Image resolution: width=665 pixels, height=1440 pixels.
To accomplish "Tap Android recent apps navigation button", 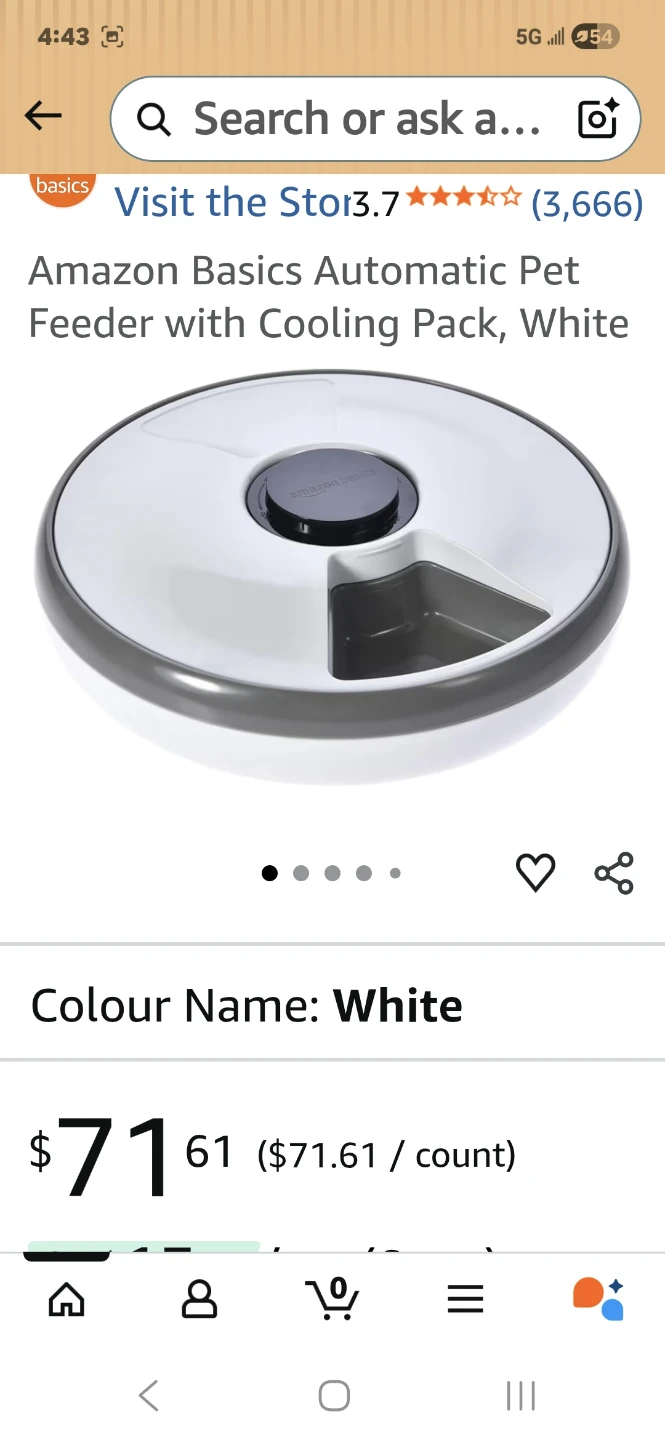I will click(x=520, y=1395).
